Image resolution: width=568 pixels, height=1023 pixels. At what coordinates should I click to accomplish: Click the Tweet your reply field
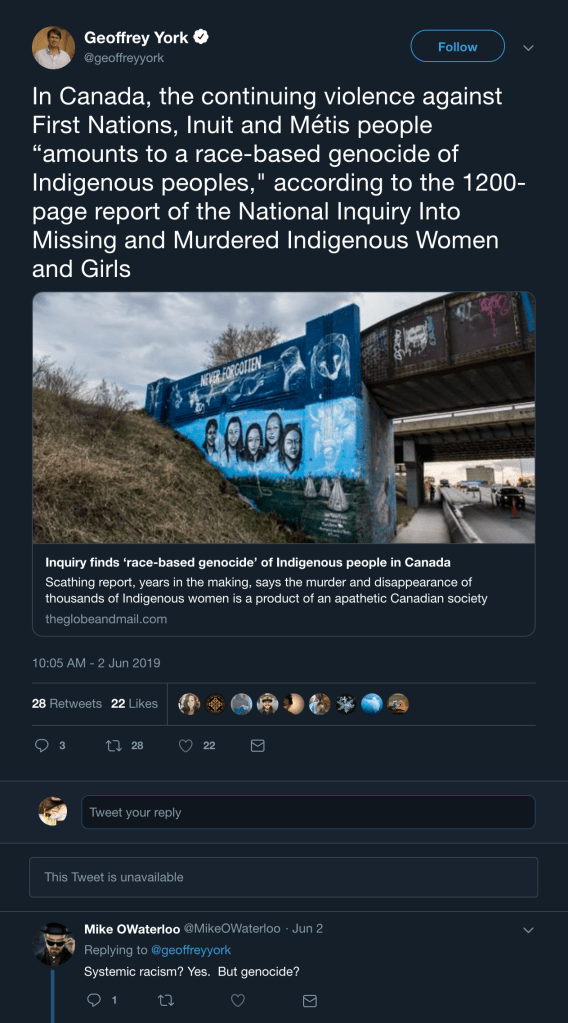[x=308, y=812]
